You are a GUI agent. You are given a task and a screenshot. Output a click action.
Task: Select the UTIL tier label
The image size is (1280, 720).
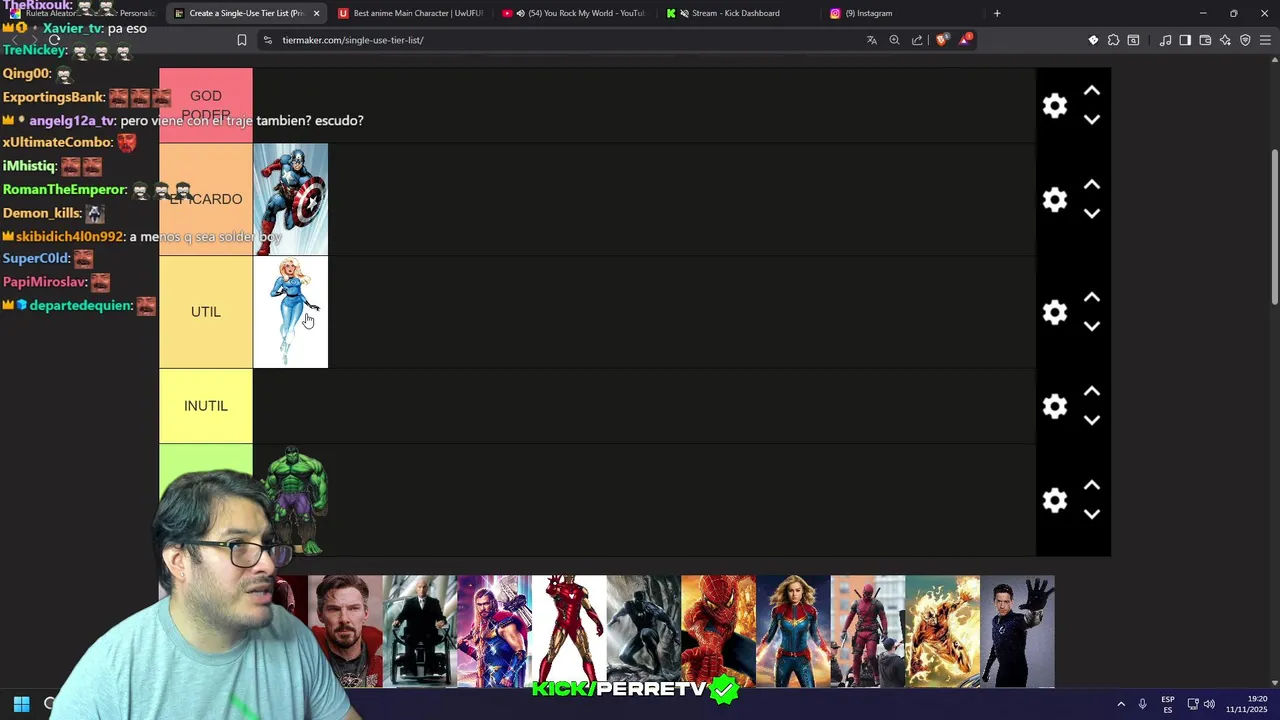point(206,312)
